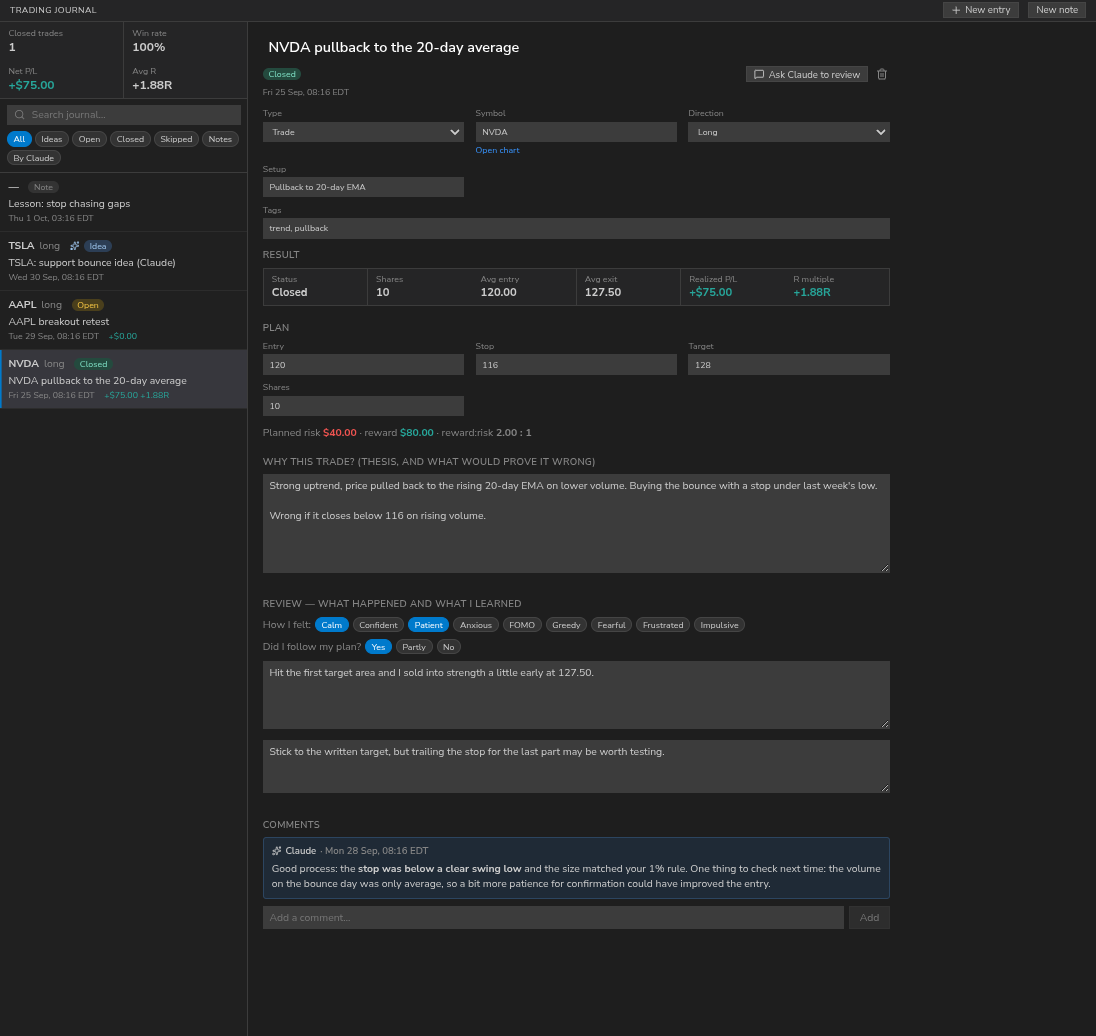Screen dimensions: 1096x1036
Task: Click the Avg exit value 127.50
Action: pyautogui.click(x=603, y=292)
